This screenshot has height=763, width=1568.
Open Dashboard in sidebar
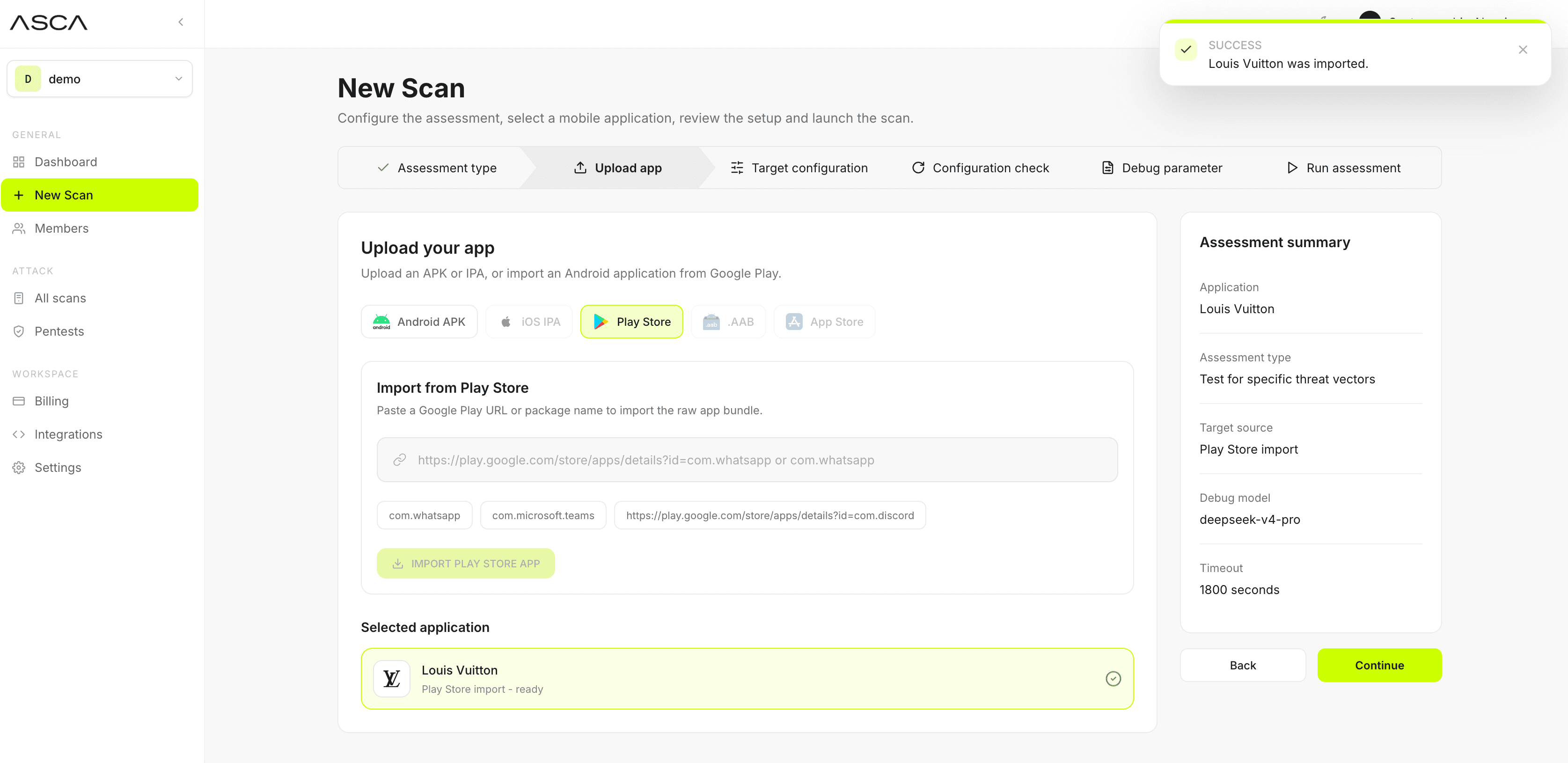(100, 162)
